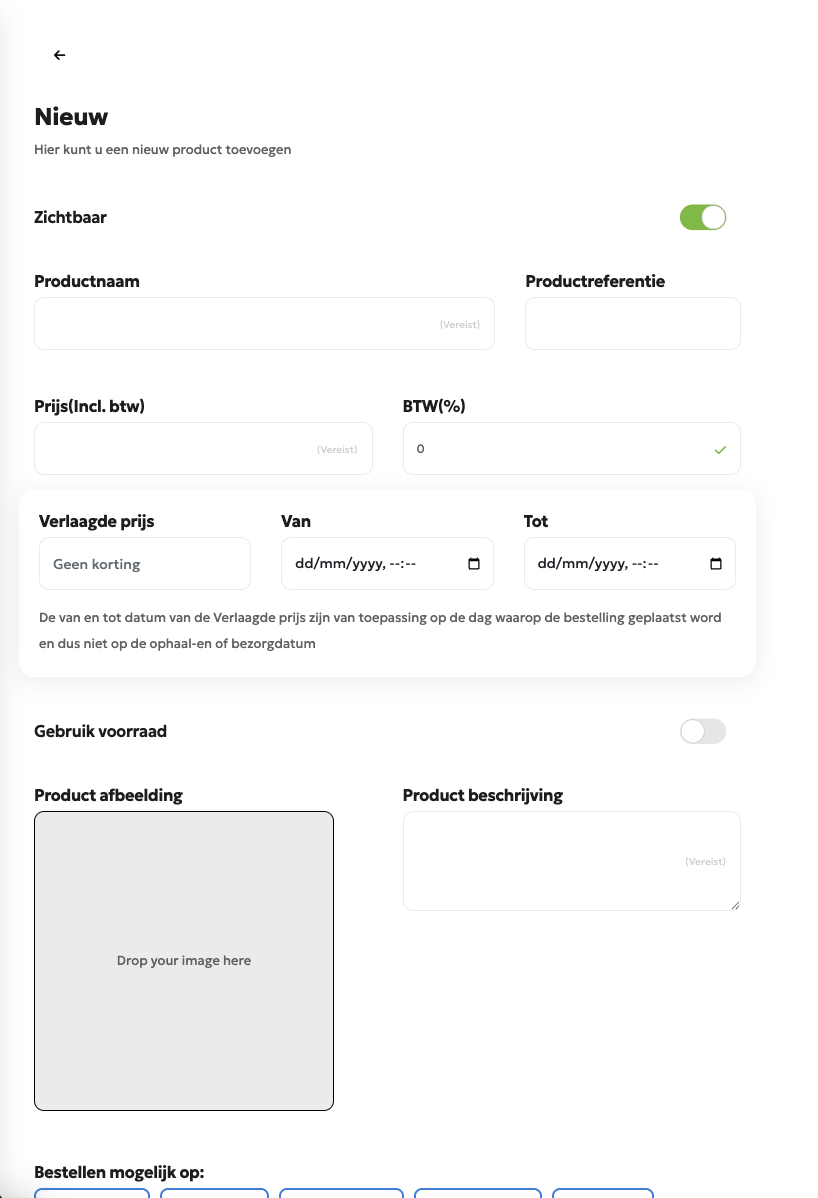Select the third Bestellen mogelijk op option
This screenshot has height=1198, width=818.
tap(341, 1193)
